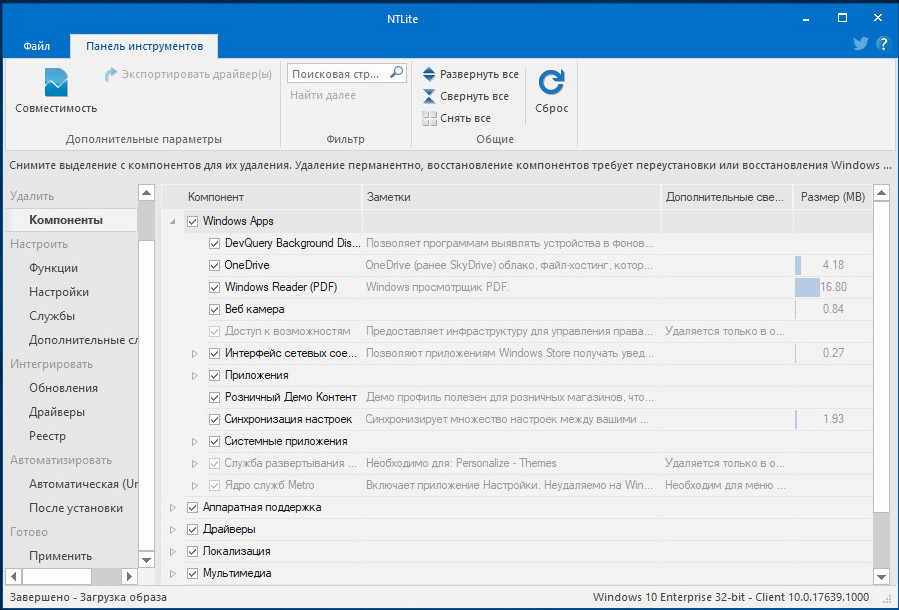The image size is (899, 610).
Task: Uncheck Интерфейс сетевых соединений checkbox
Action: coord(214,353)
